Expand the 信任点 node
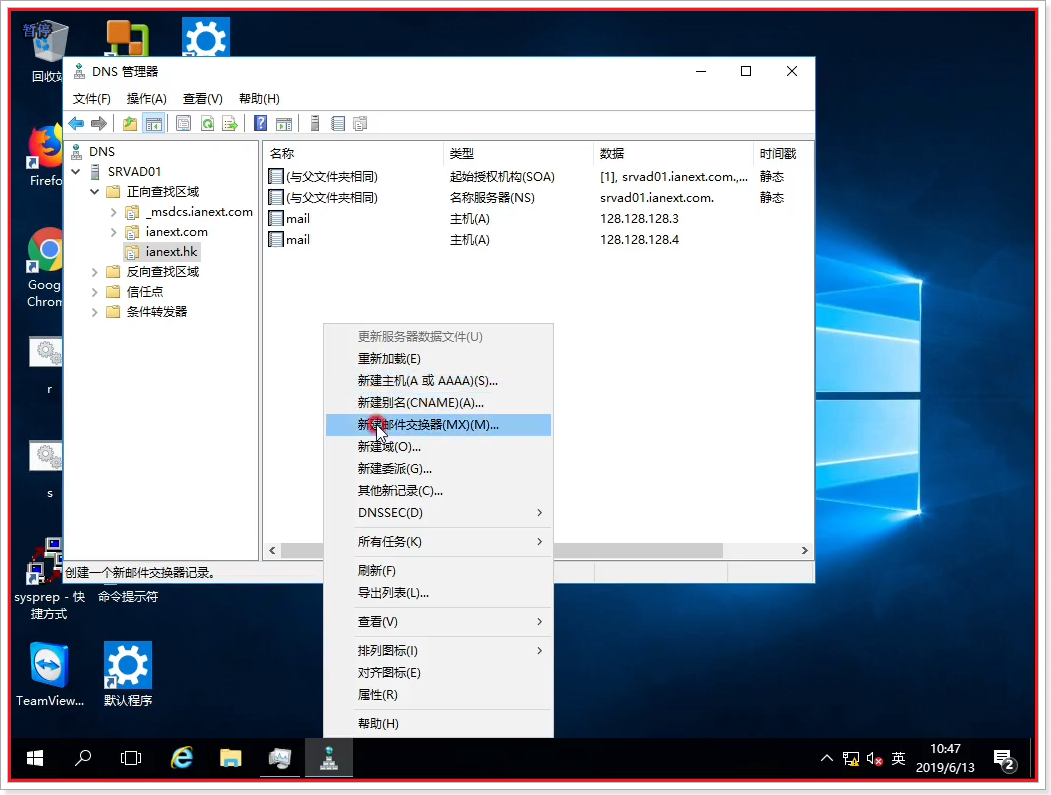Screen dimensions: 1051x795 [x=95, y=292]
